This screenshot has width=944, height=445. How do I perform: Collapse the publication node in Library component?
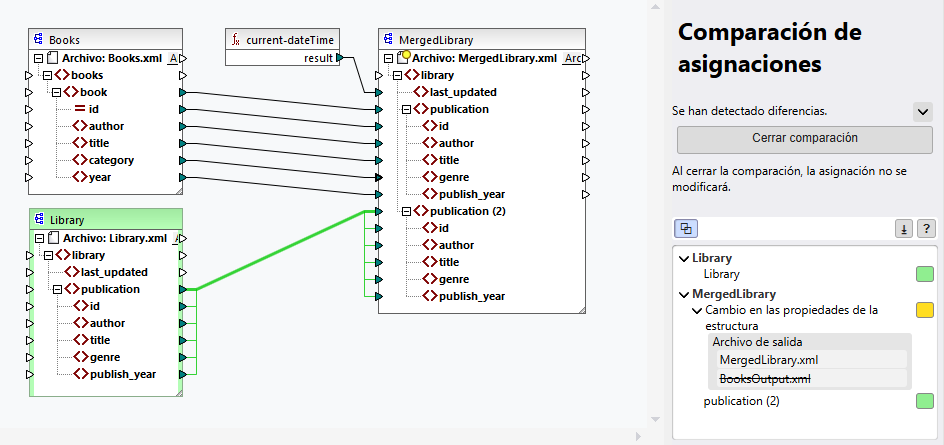tap(57, 289)
